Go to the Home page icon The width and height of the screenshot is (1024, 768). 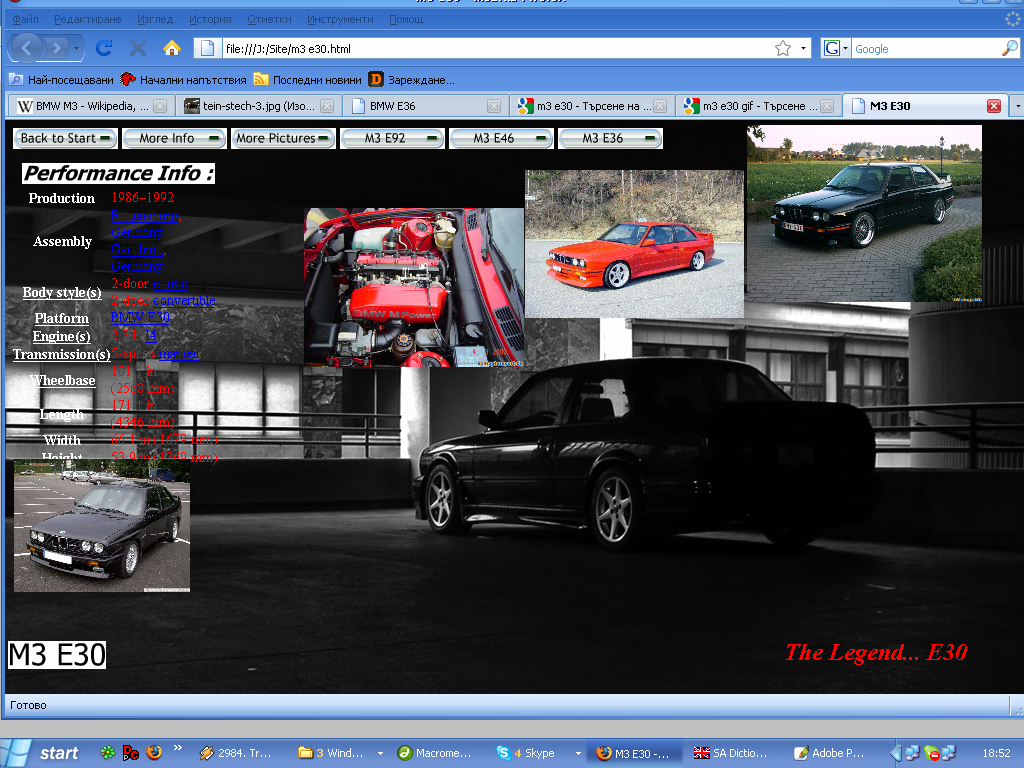click(x=172, y=48)
